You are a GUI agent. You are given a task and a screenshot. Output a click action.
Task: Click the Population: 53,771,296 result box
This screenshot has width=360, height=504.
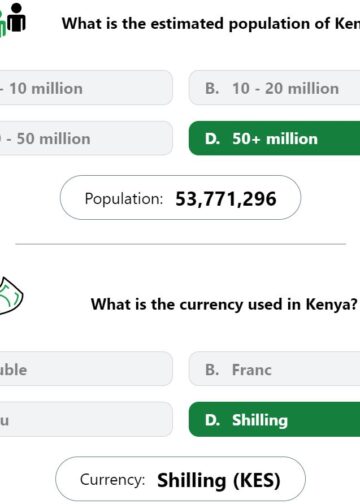[x=180, y=198]
